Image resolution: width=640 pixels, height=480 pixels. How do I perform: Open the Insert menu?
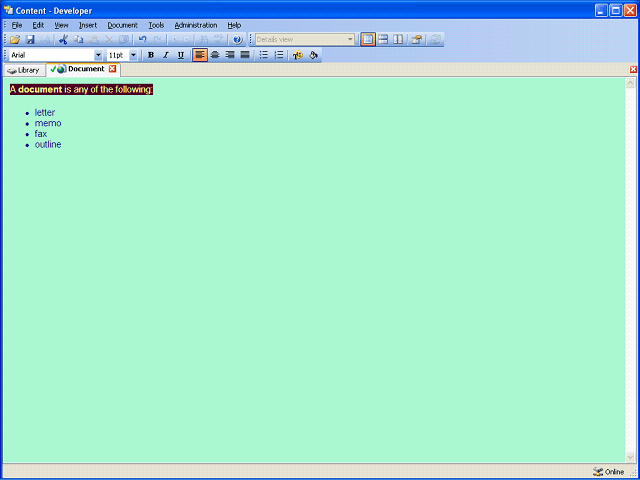[88, 25]
